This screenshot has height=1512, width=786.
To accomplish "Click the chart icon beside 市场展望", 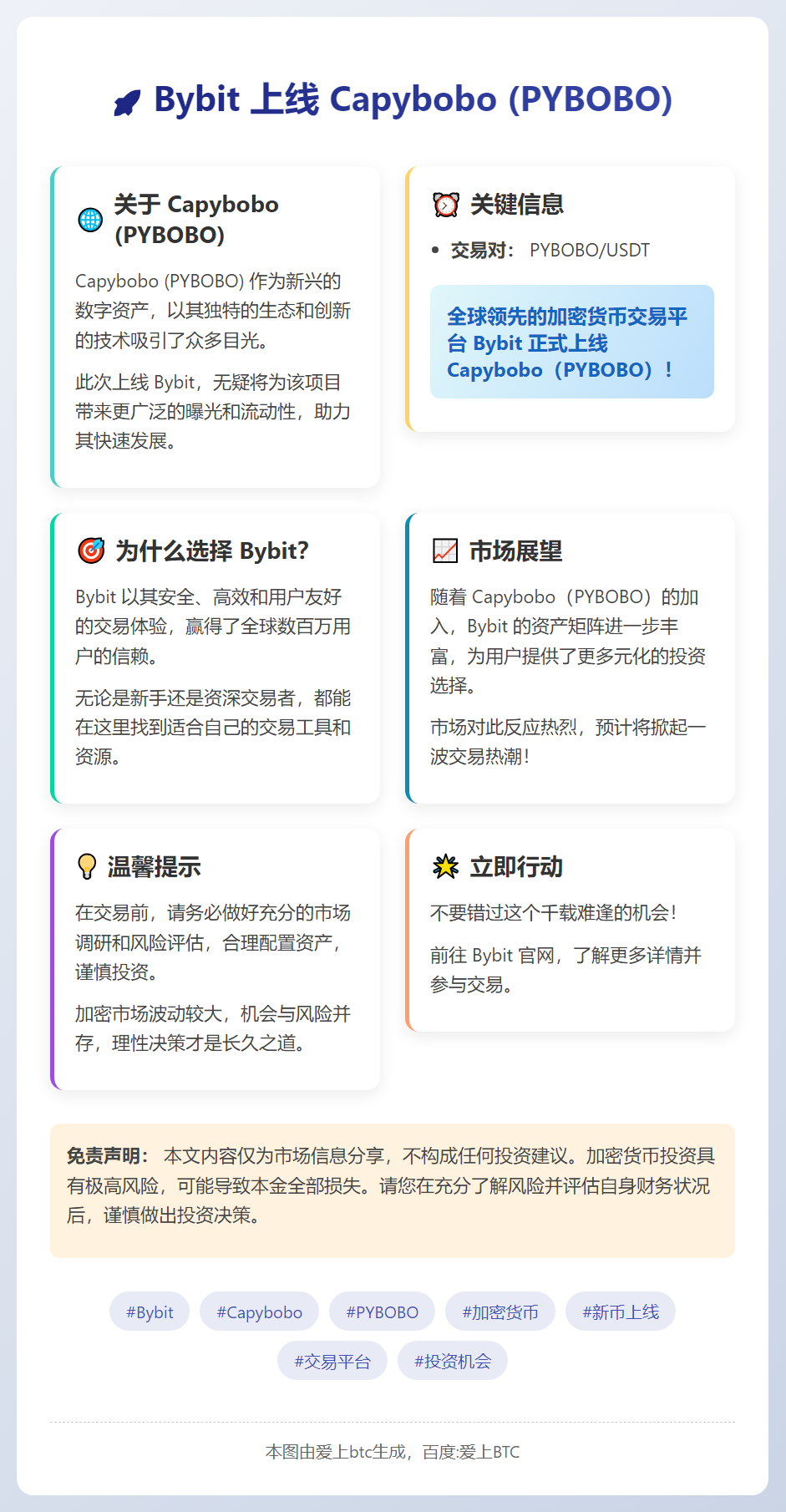I will click(445, 551).
